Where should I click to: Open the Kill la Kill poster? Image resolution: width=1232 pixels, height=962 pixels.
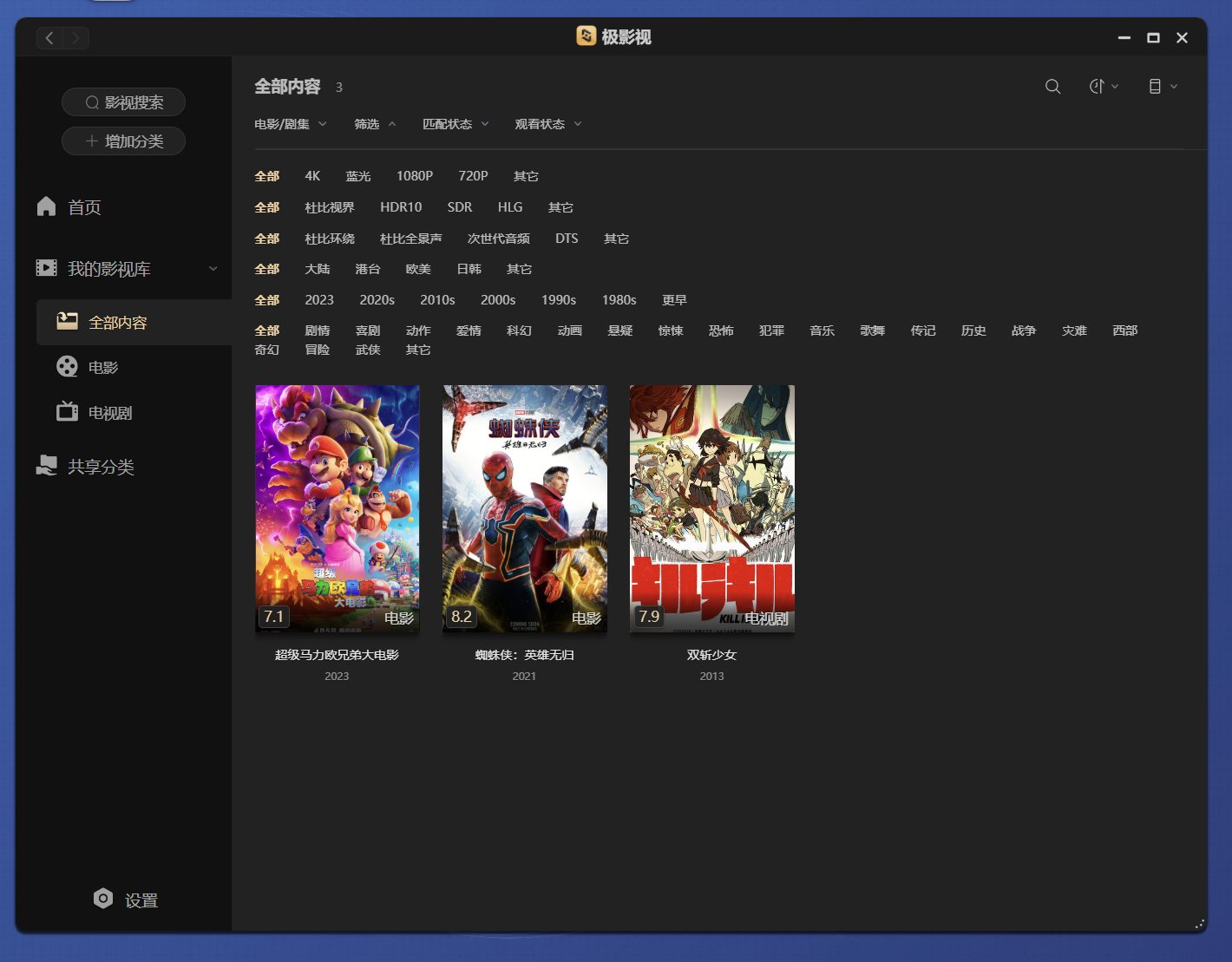712,509
